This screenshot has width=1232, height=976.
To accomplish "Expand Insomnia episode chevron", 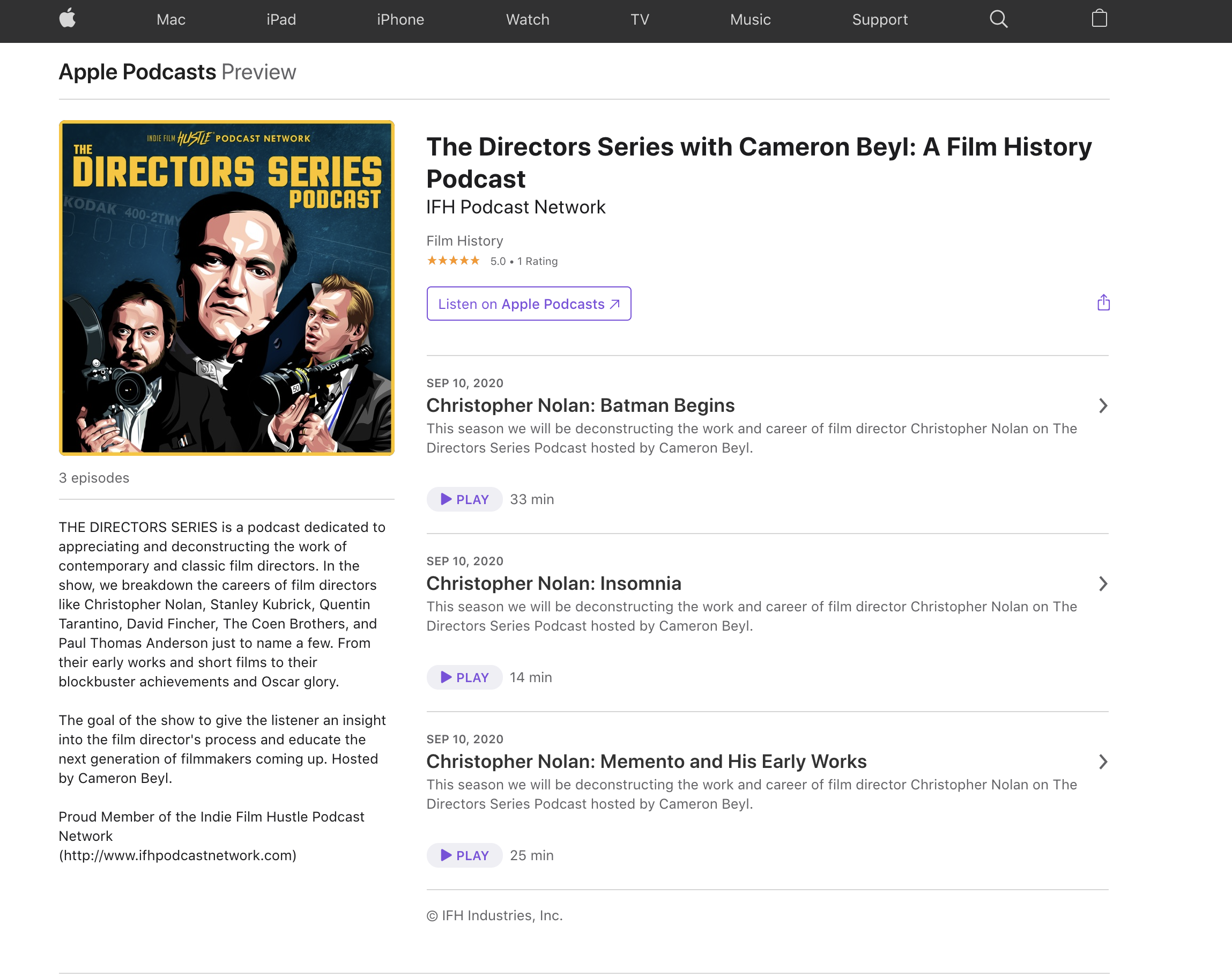I will tap(1103, 583).
